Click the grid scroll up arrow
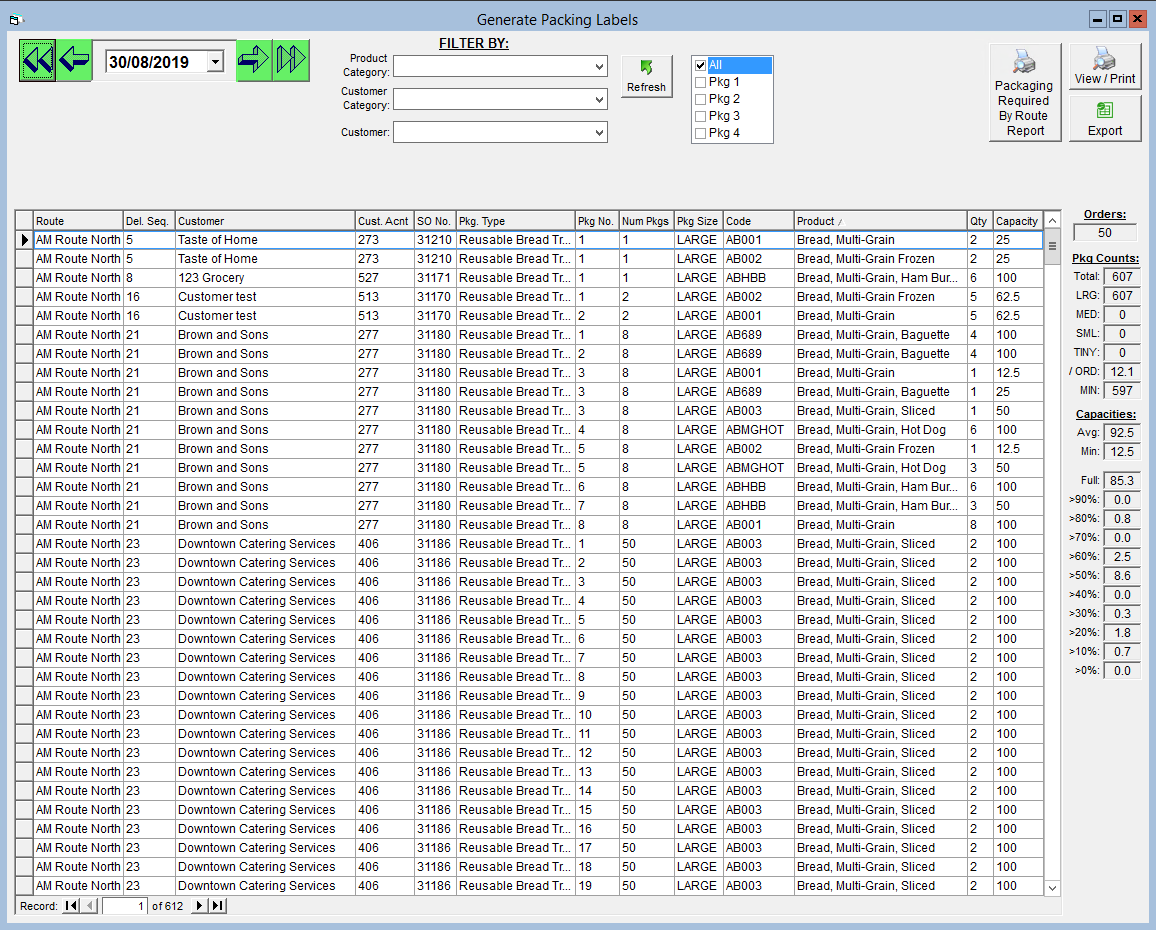Screen dimensions: 1156x930 coord(1053,221)
